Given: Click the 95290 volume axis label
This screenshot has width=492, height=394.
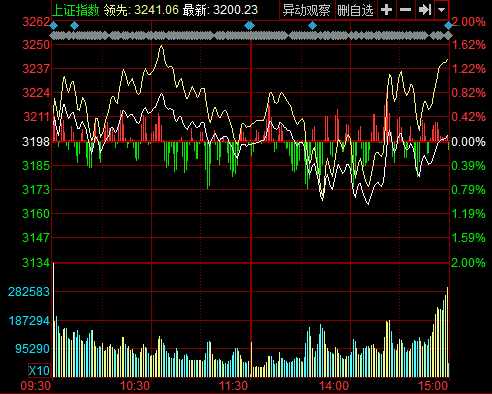Looking at the screenshot, I should click(x=32, y=349).
